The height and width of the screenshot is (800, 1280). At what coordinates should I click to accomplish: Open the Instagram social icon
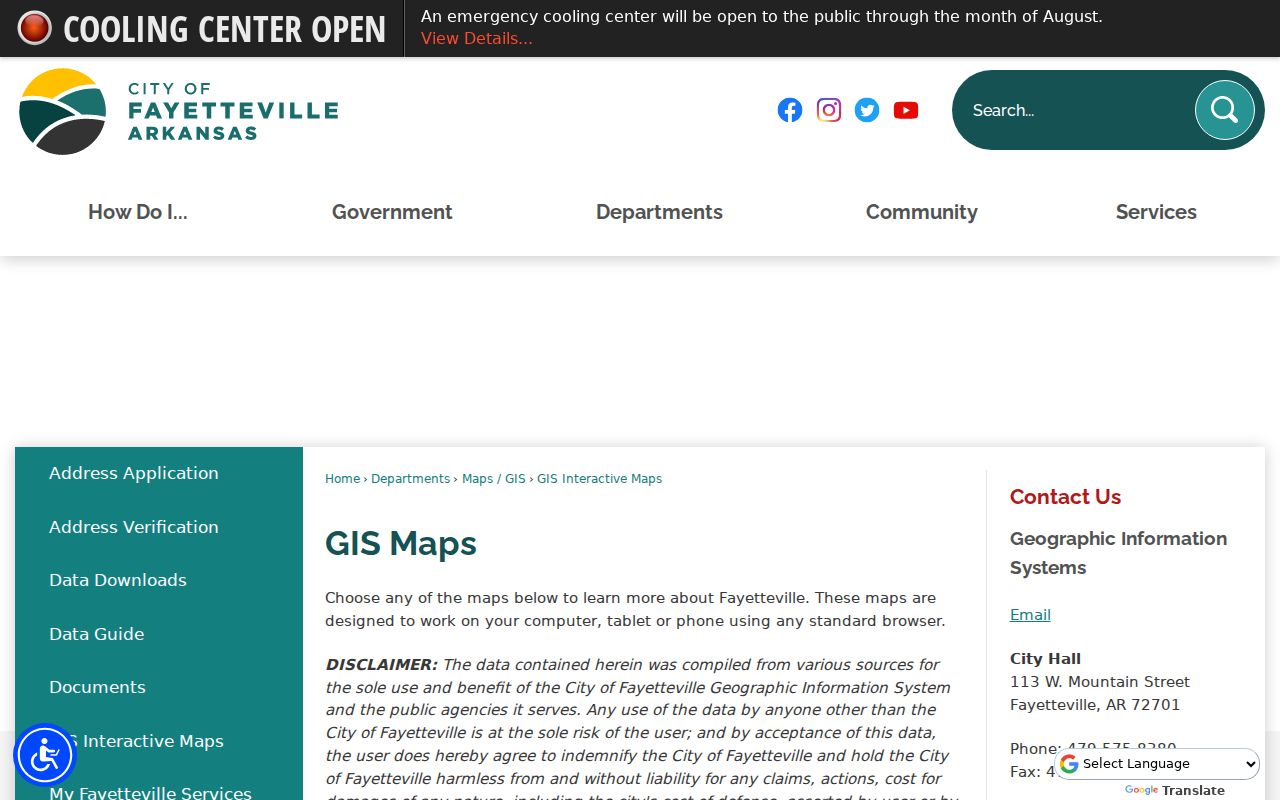click(829, 110)
